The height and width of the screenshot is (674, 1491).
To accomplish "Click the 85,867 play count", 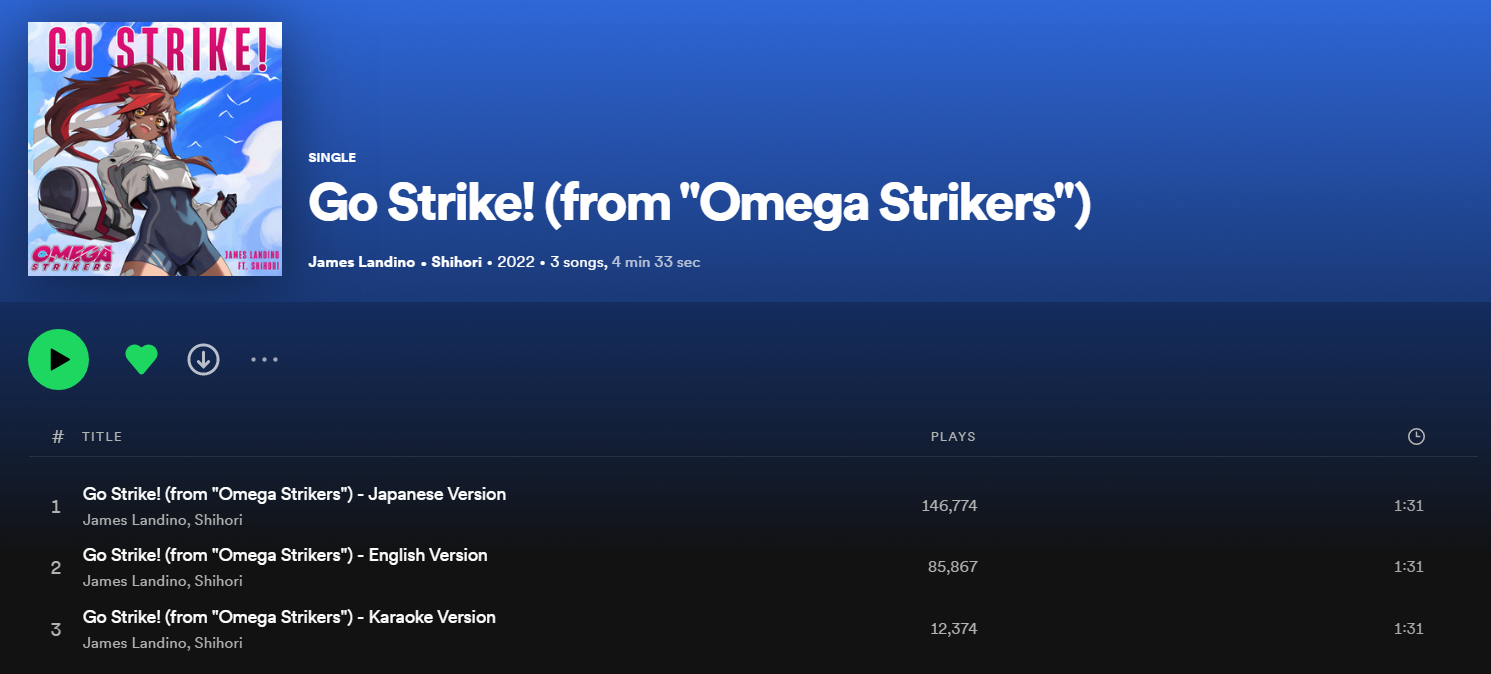I will [x=952, y=567].
